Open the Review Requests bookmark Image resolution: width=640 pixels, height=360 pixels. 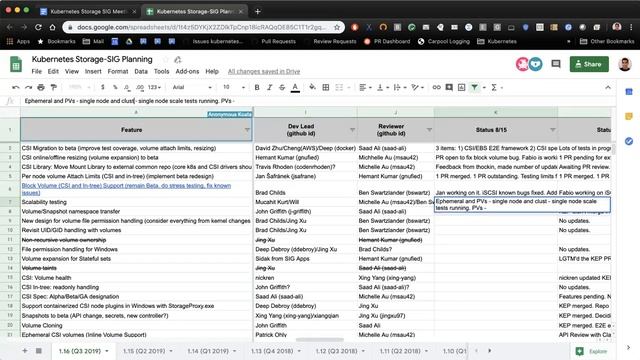coord(335,42)
